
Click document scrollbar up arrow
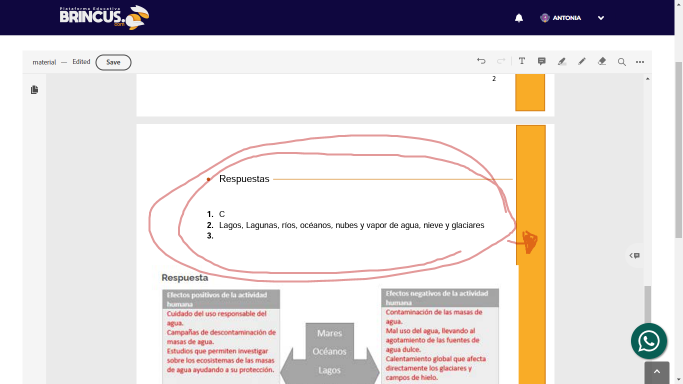point(648,79)
